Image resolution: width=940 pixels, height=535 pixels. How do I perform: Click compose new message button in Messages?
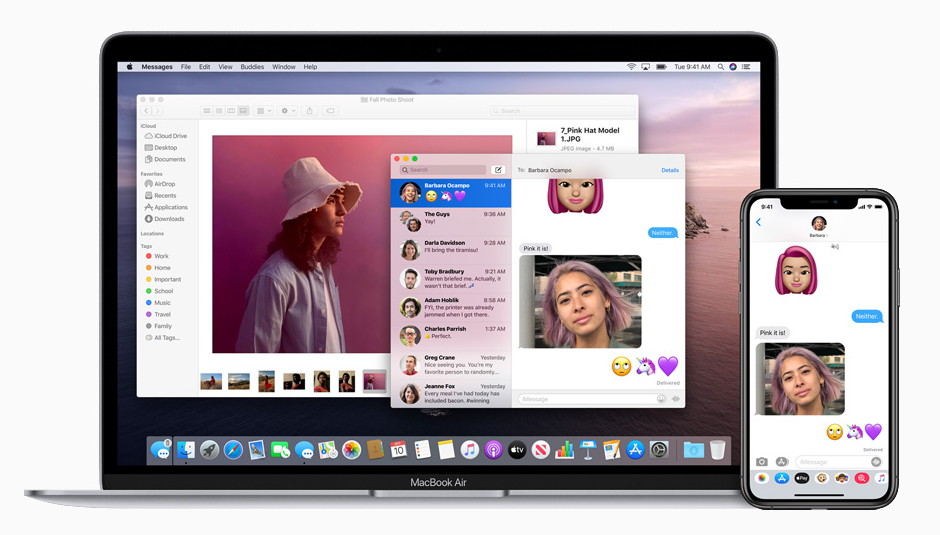(498, 170)
